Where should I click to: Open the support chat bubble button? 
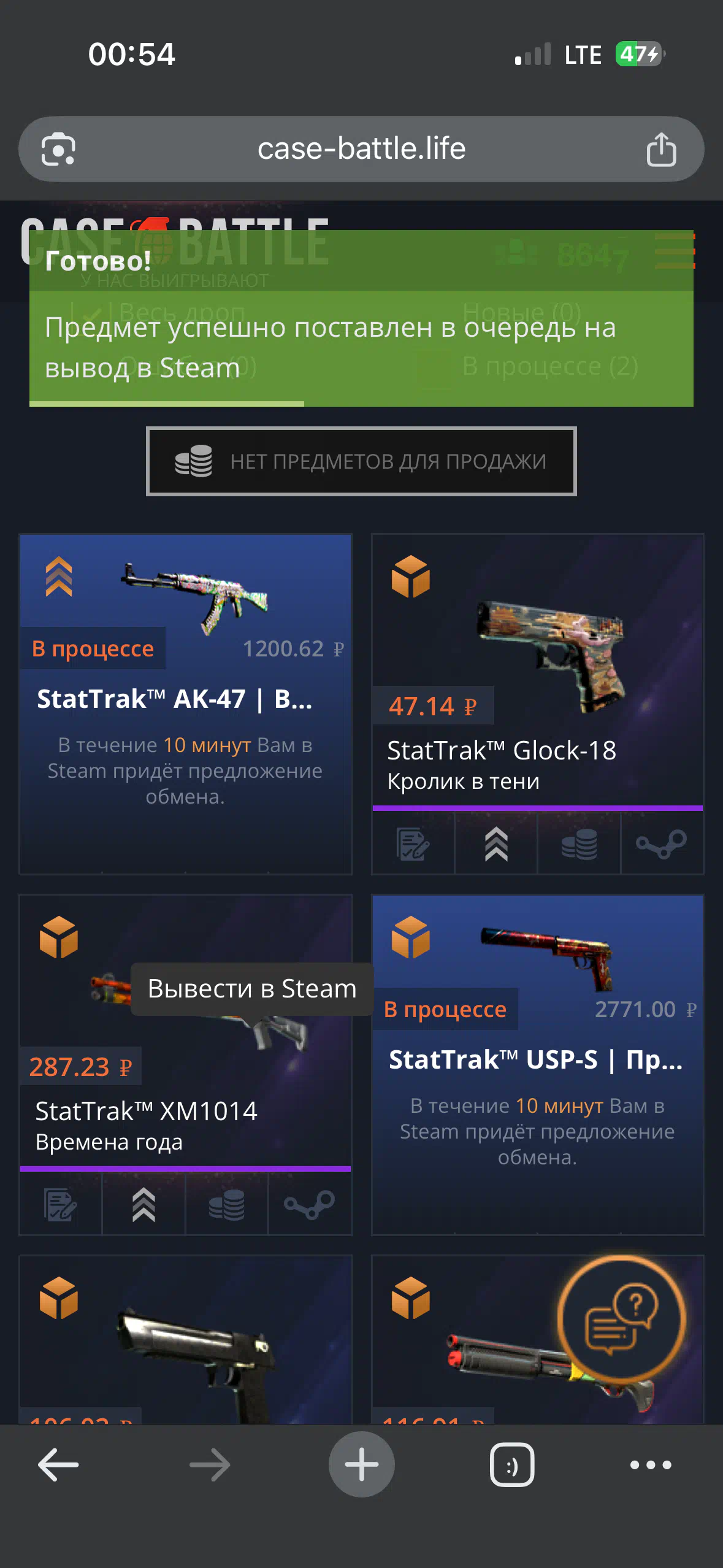pos(621,1319)
